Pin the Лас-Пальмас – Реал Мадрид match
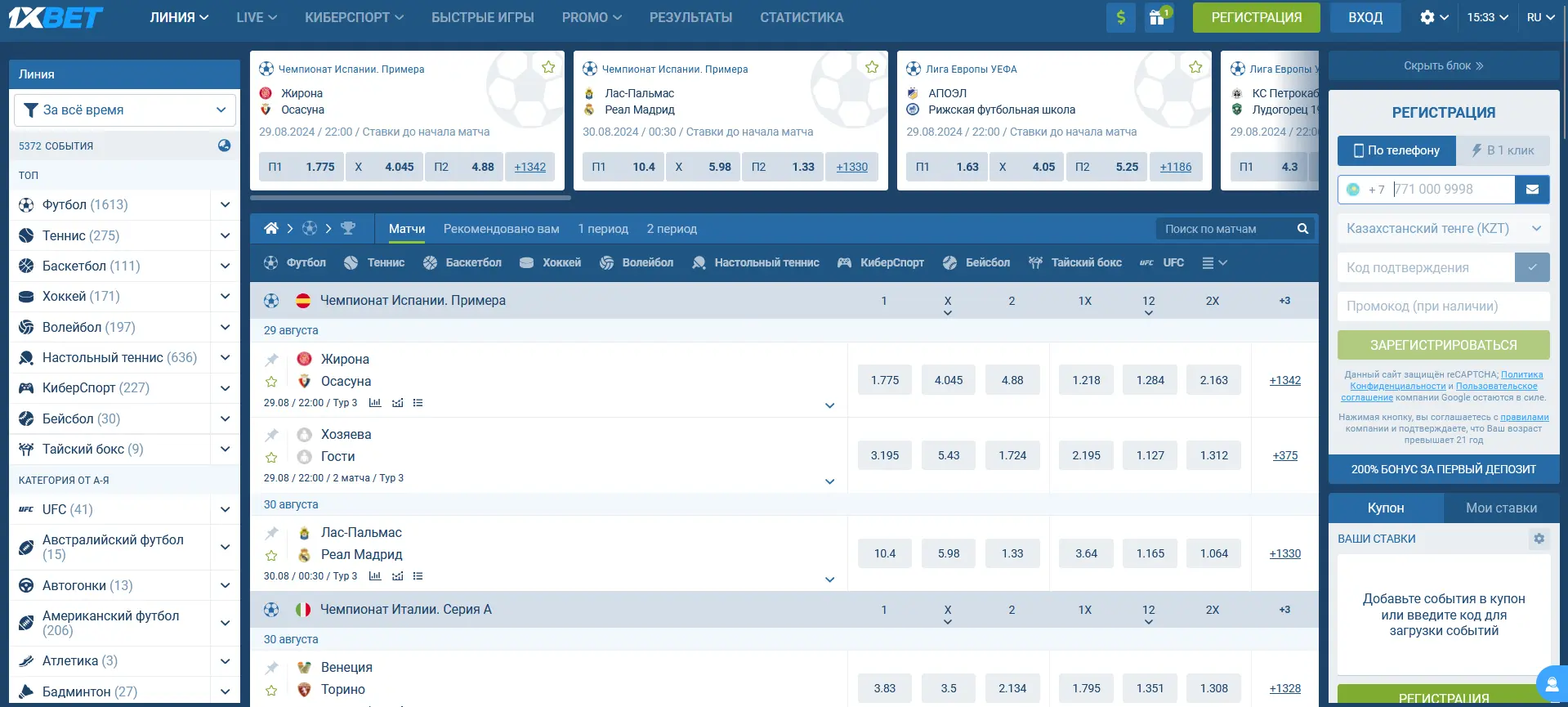 click(272, 533)
